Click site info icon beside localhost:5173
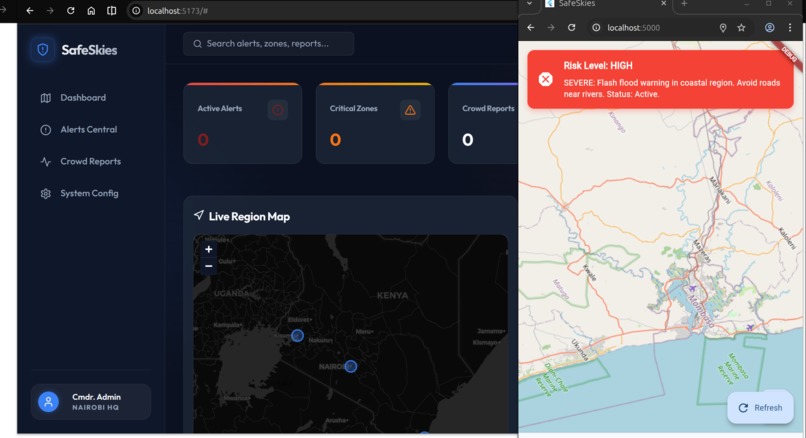 pyautogui.click(x=136, y=11)
